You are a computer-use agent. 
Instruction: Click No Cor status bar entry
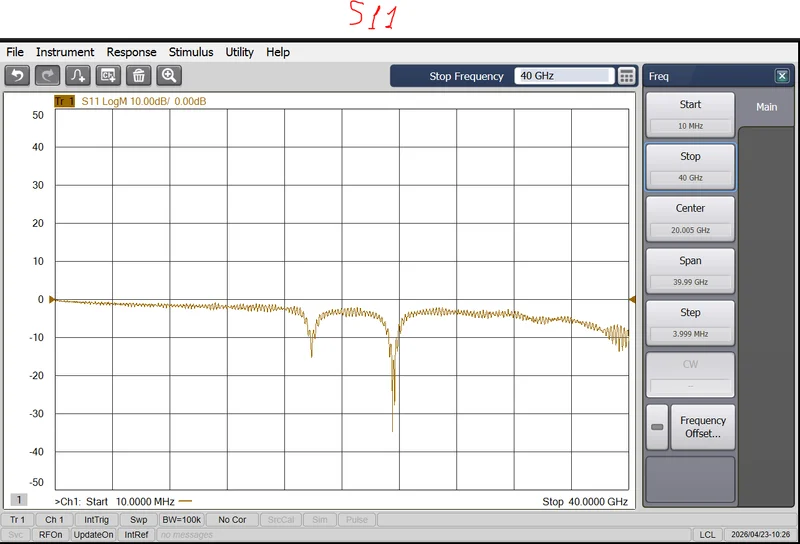[232, 520]
